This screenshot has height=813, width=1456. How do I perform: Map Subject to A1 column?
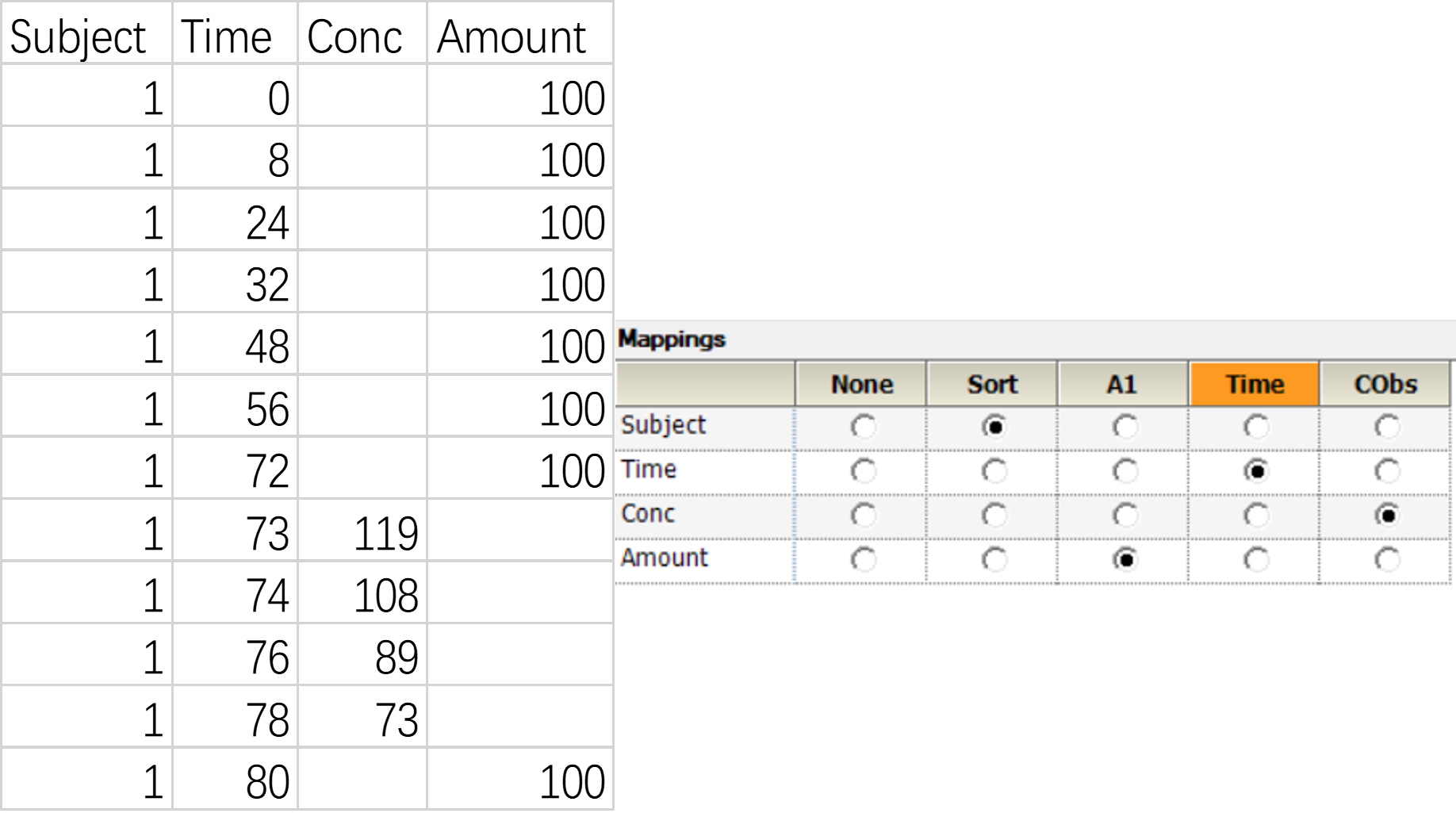pos(1125,427)
